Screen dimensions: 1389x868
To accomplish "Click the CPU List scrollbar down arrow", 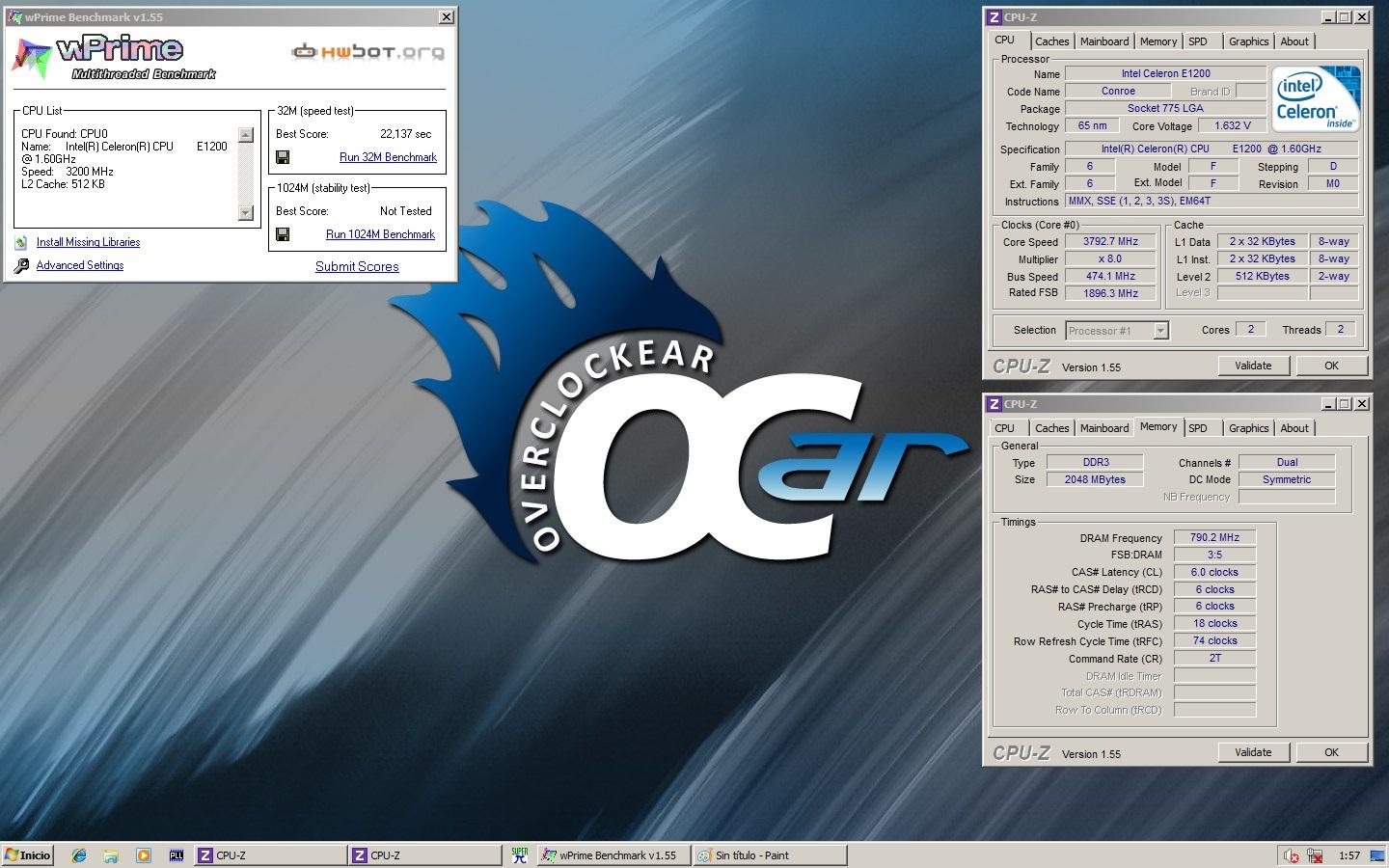I will 245,213.
